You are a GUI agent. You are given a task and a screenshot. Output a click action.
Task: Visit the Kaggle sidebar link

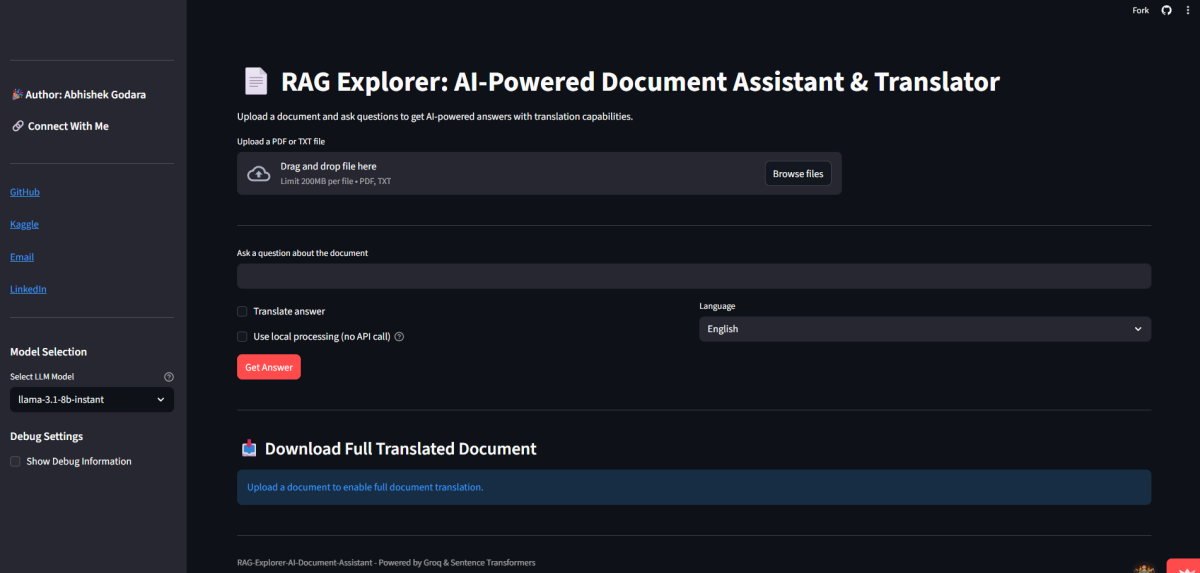24,224
